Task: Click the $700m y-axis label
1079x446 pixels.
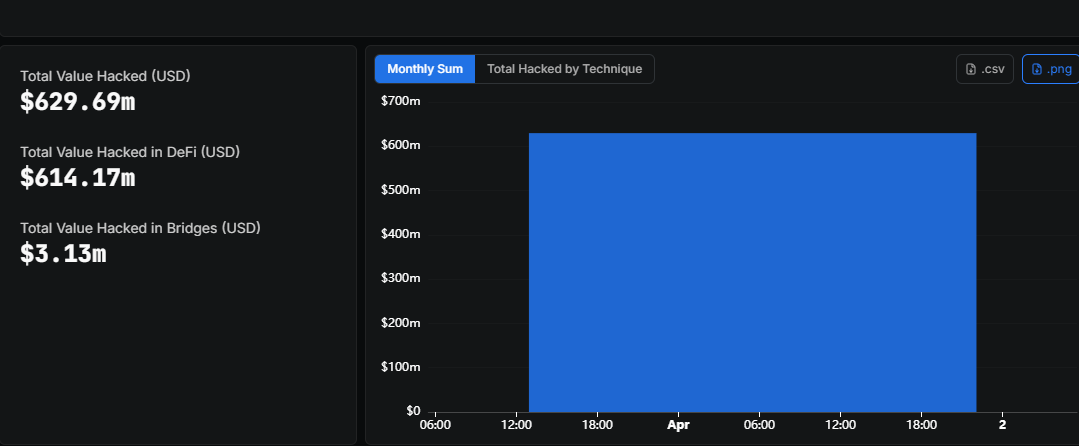Action: coord(400,101)
